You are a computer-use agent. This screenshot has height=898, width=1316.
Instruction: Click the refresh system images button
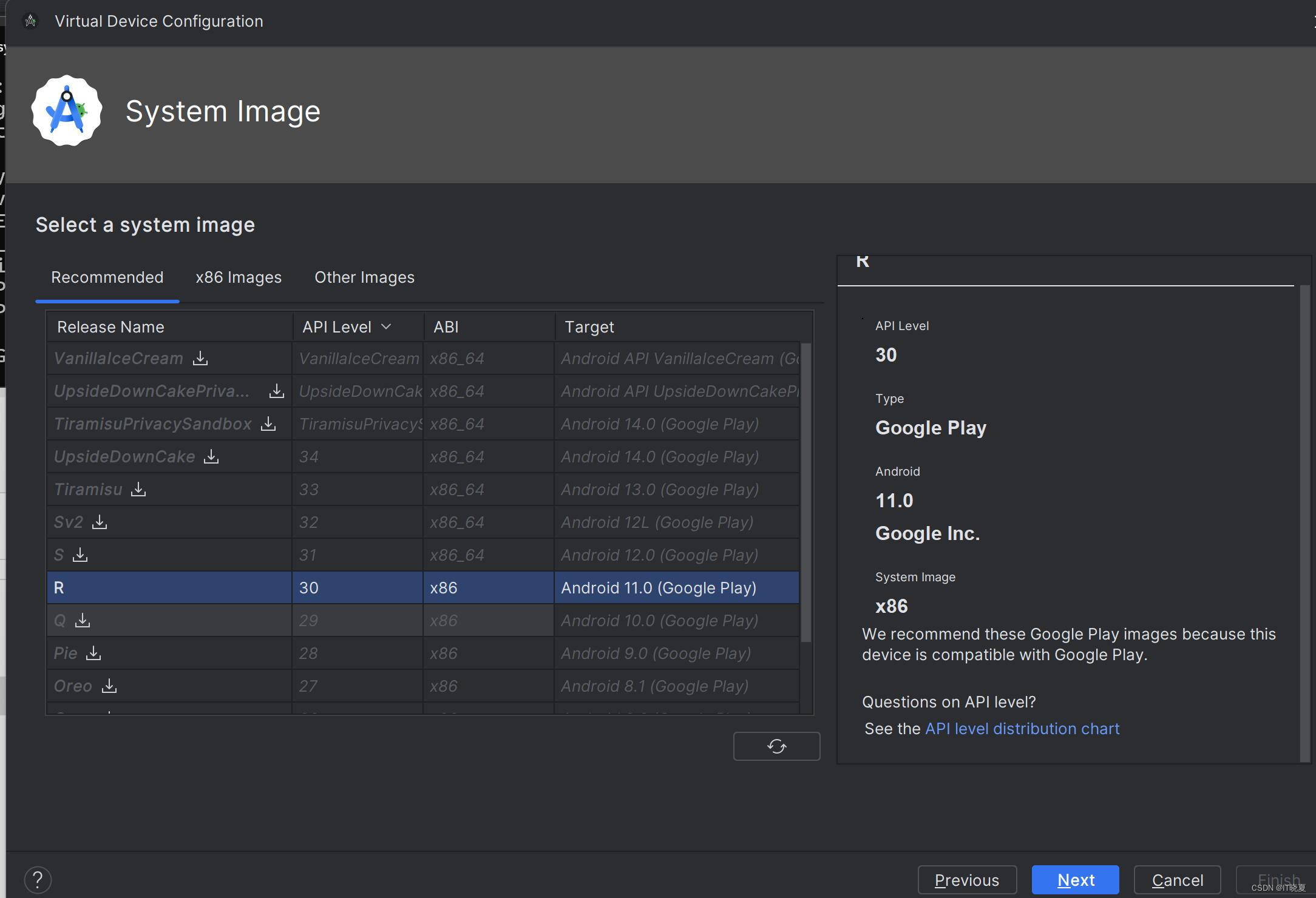tap(776, 746)
